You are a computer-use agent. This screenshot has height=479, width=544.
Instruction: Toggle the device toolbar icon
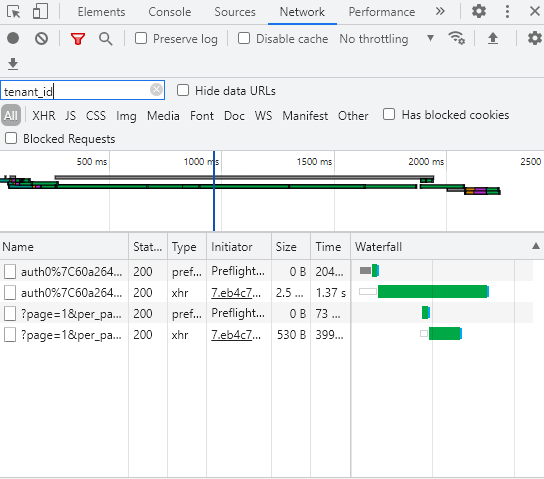click(40, 11)
